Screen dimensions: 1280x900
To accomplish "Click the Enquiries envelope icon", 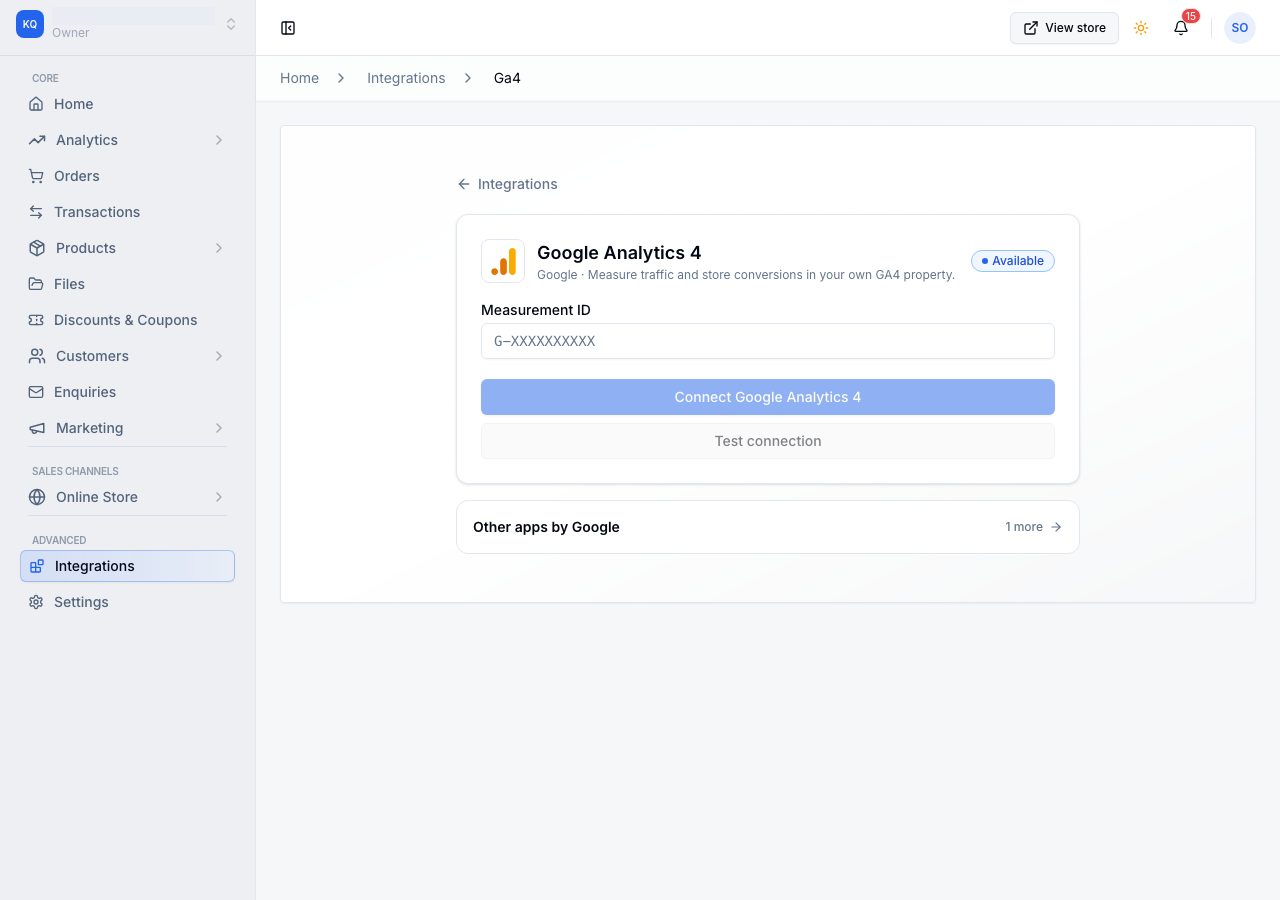I will tap(36, 392).
